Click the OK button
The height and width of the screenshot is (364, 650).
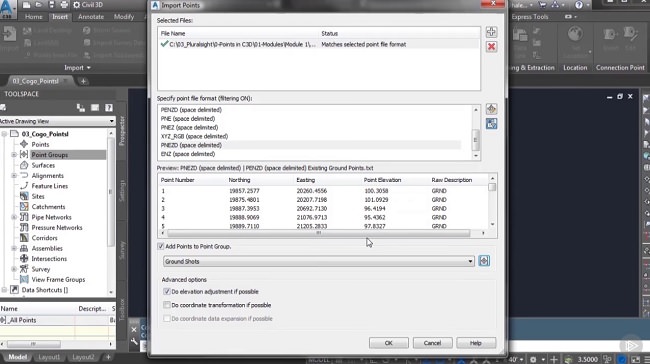388,343
